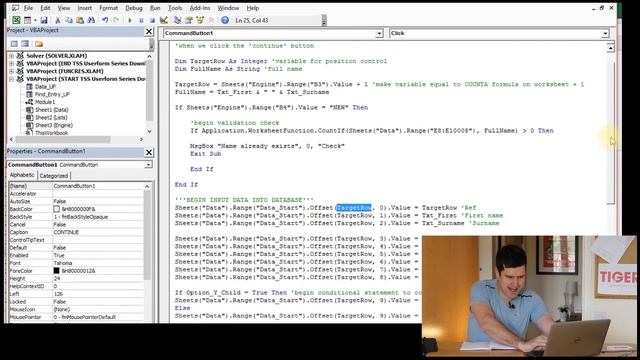
Task: Run the macro with green play icon
Action: tap(130, 20)
